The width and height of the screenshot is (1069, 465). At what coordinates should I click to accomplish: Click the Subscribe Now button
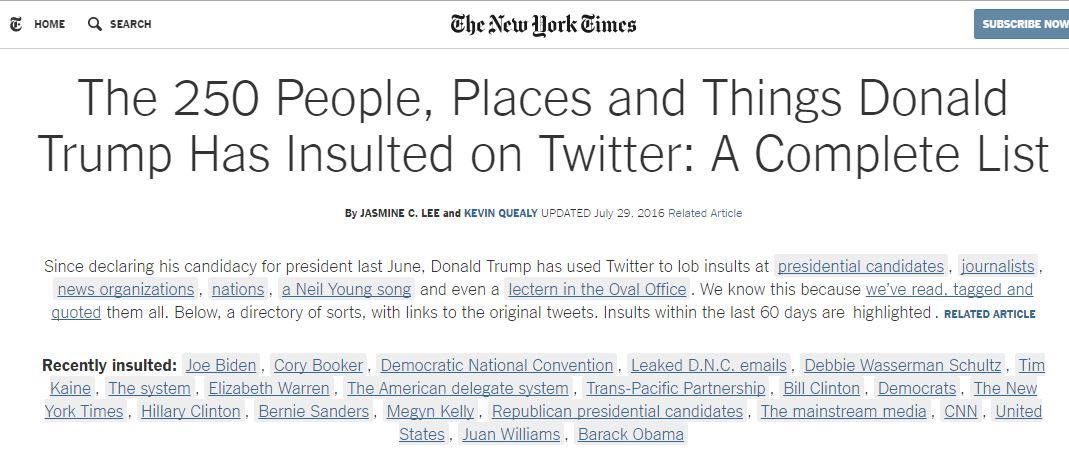click(x=1022, y=24)
